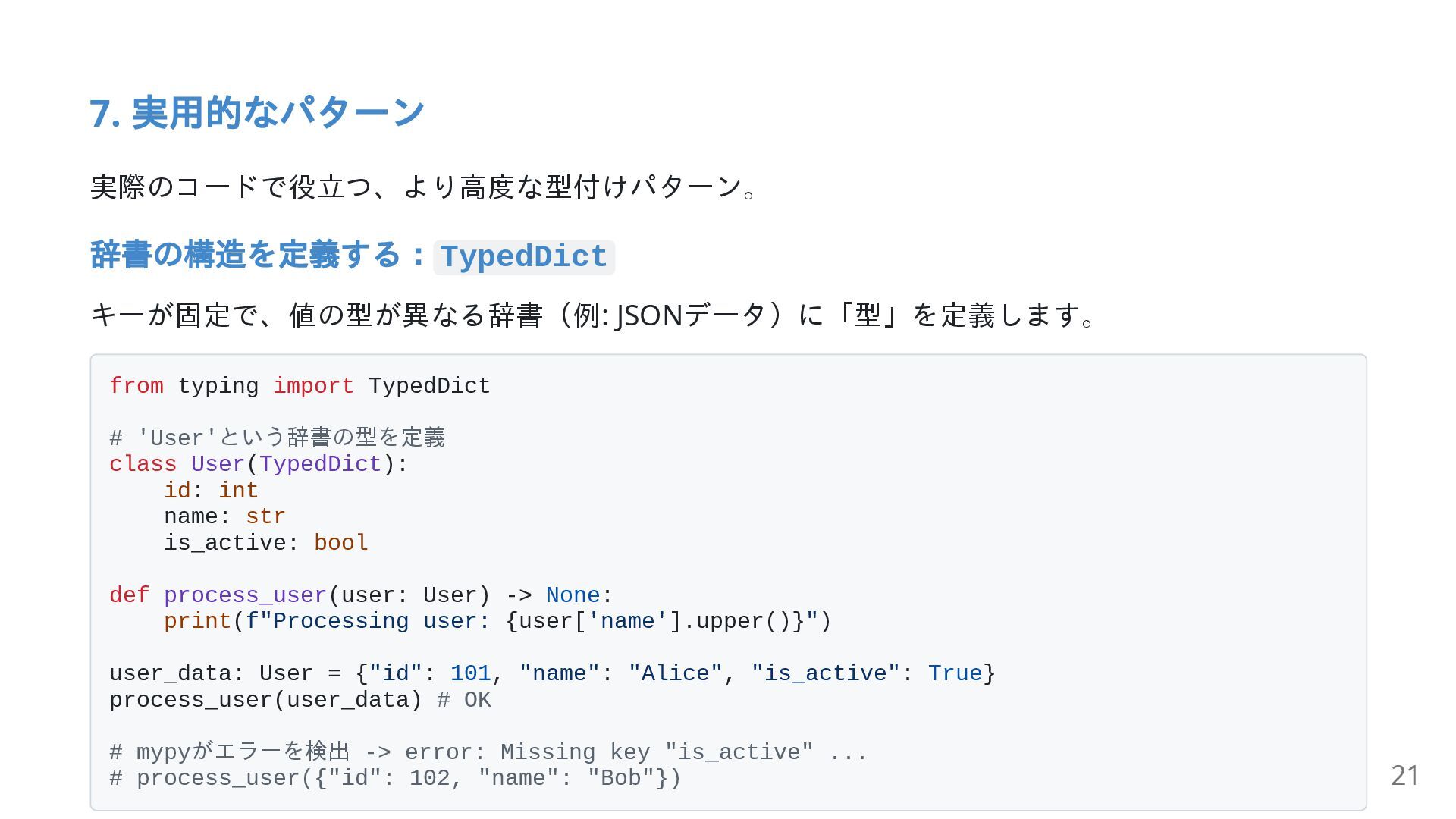
Task: Click the page number 21
Action: pyautogui.click(x=1404, y=776)
